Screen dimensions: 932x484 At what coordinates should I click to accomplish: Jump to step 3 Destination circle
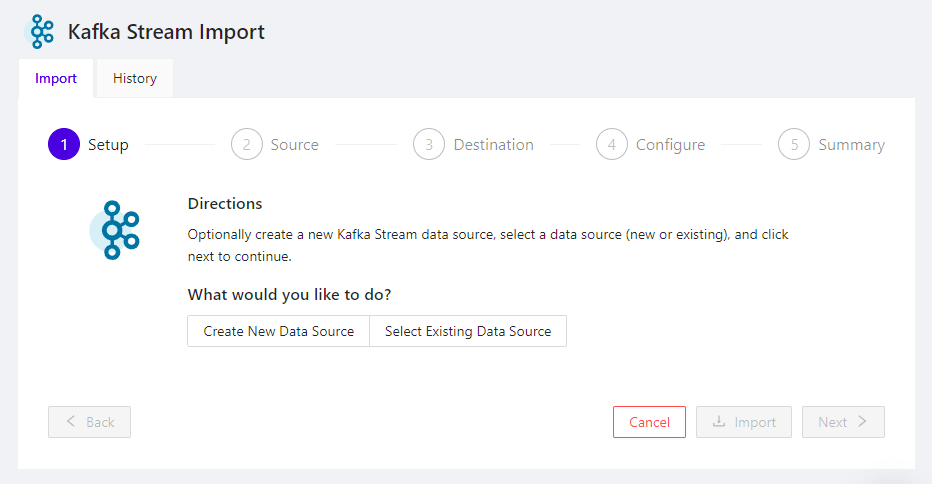tap(429, 145)
